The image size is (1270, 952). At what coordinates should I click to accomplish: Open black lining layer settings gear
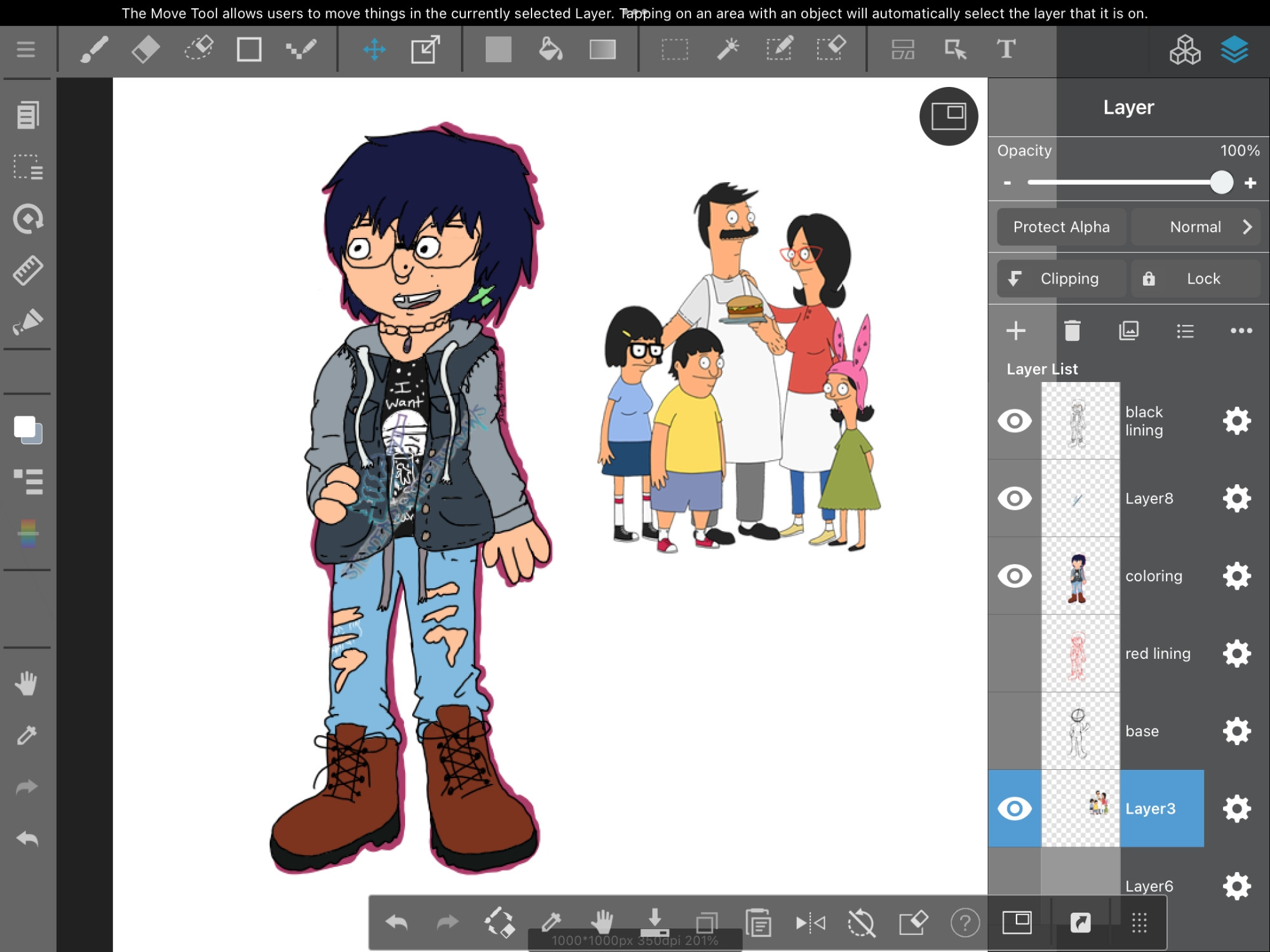pos(1237,421)
